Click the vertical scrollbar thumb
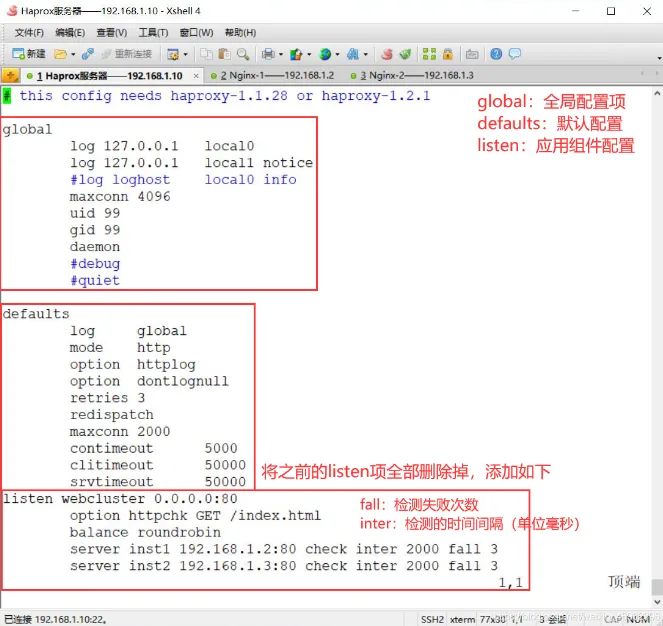 657,587
